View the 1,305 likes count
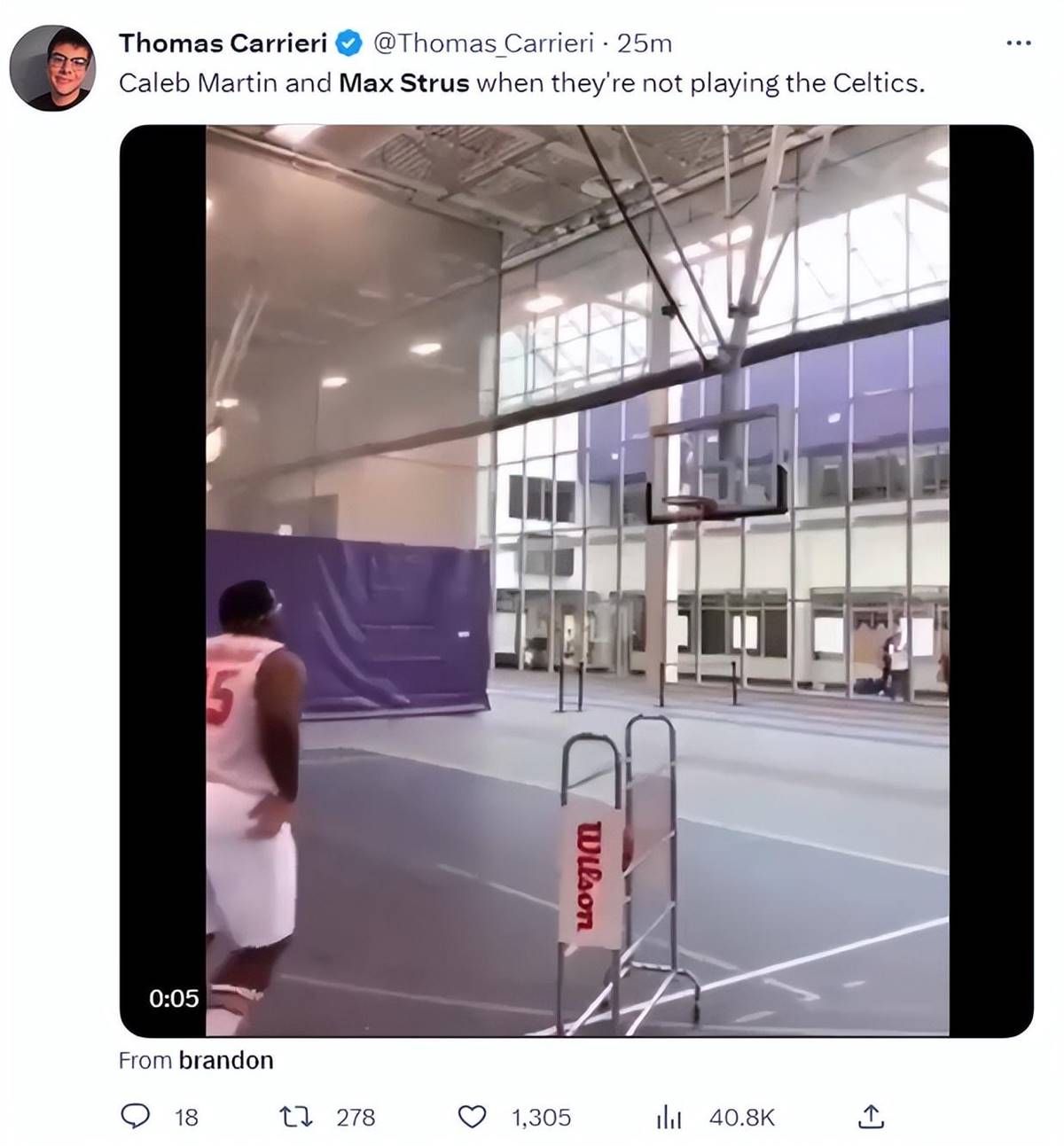Viewport: 1064px width, 1146px height. coord(541,1118)
